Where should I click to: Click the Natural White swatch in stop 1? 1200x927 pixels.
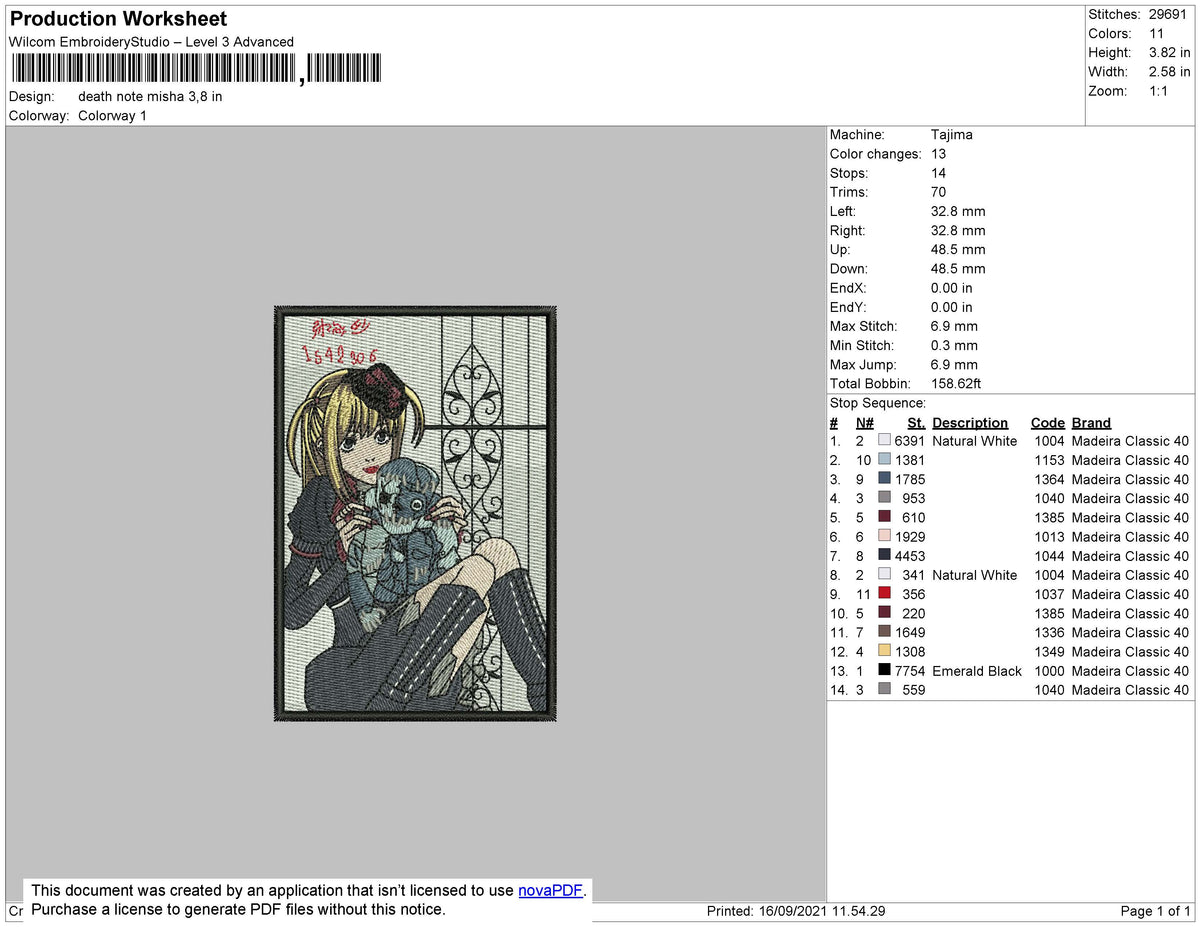(884, 440)
